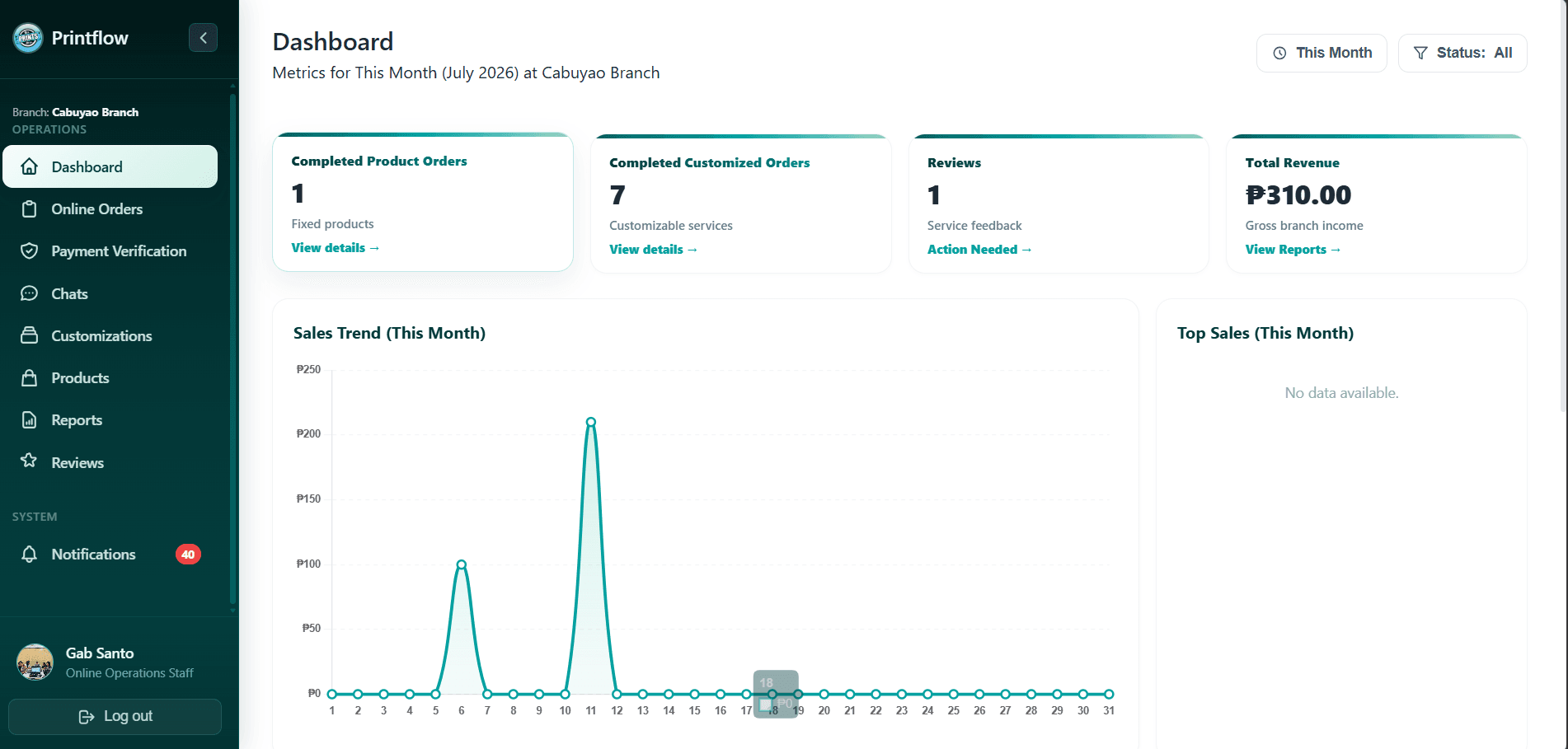1568x749 pixels.
Task: Open Online Orders clipboard icon
Action: [30, 209]
